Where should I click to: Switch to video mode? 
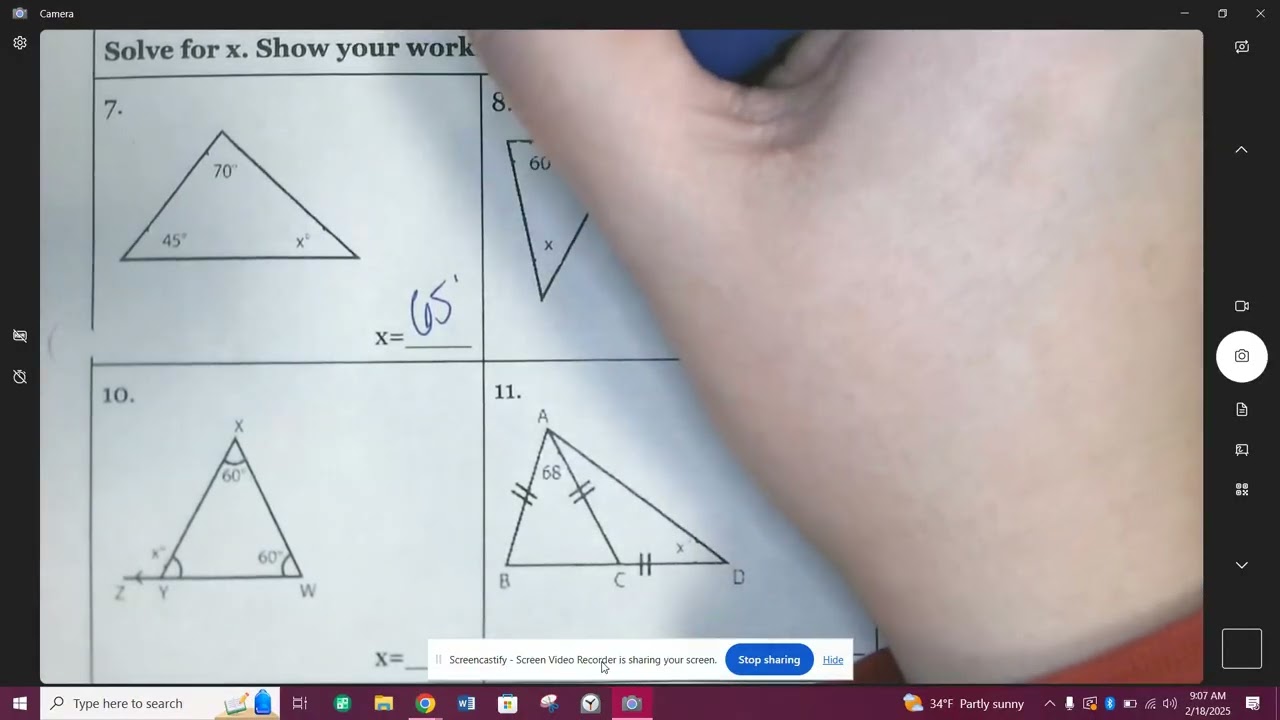(x=1242, y=306)
